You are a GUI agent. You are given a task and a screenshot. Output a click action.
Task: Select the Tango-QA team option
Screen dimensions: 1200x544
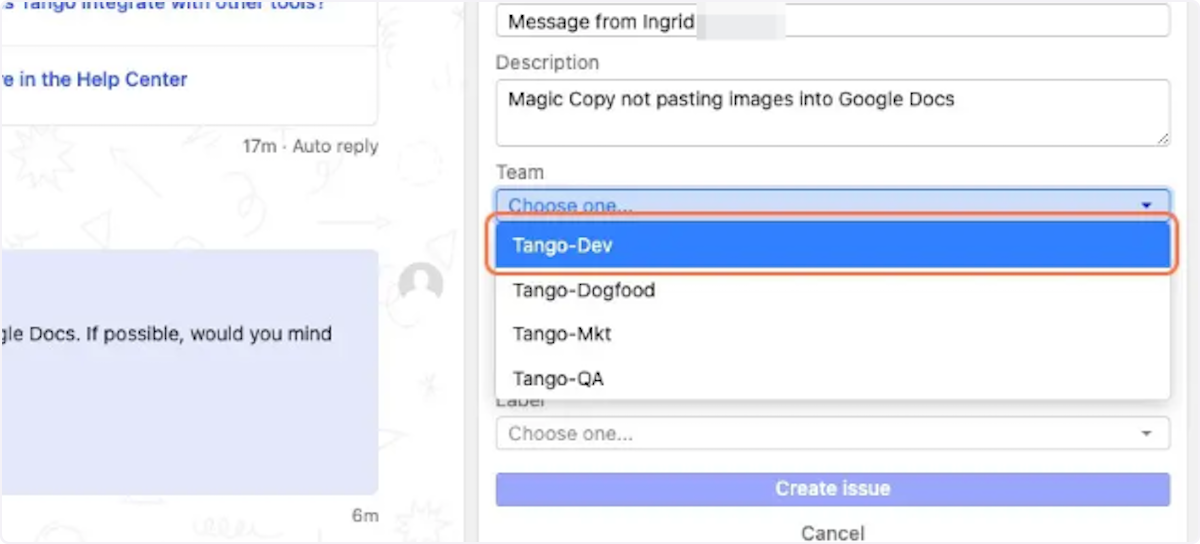click(x=832, y=379)
